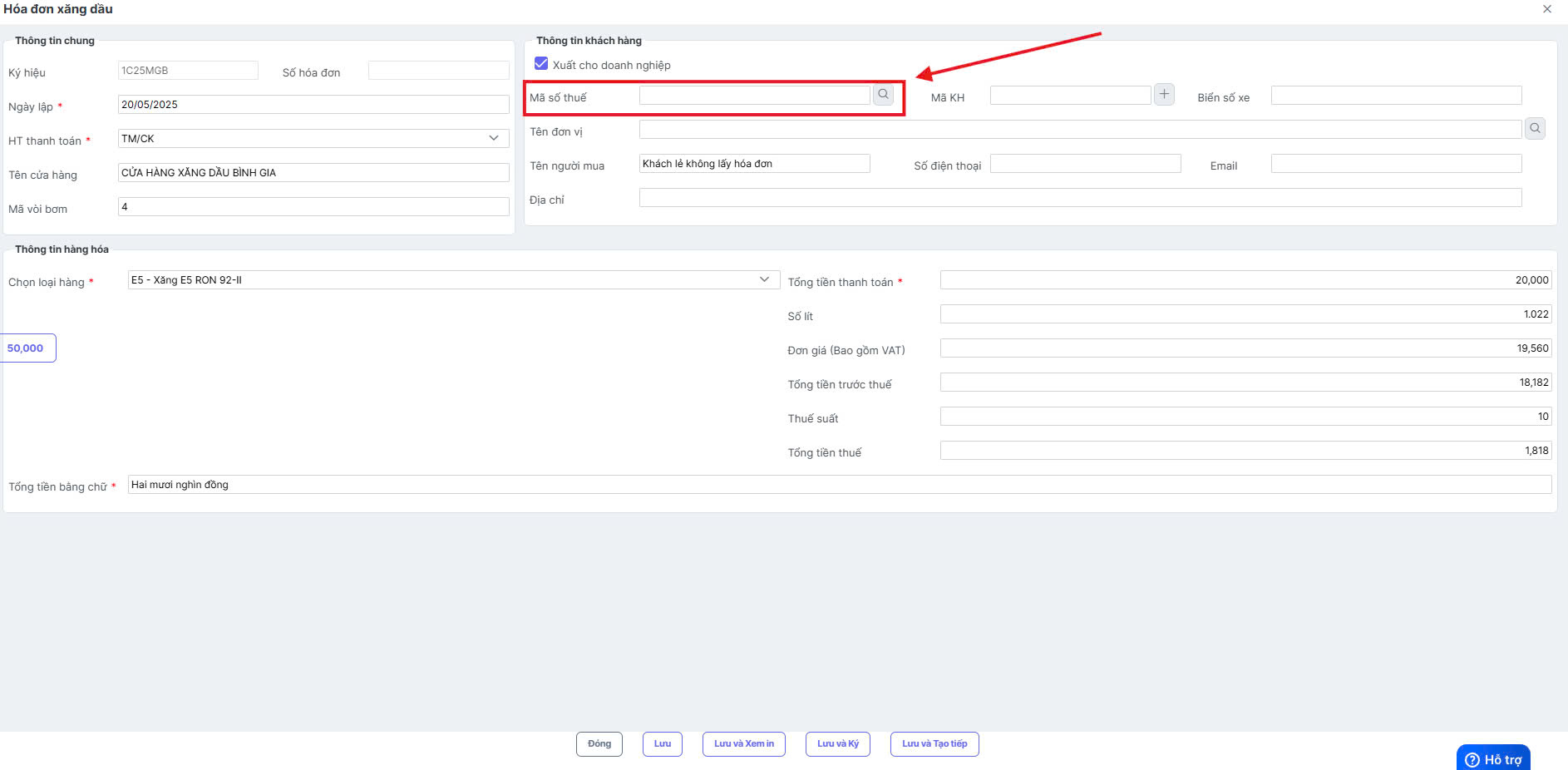
Task: Click the search icon next to Tên đơn vị
Action: pyautogui.click(x=1535, y=129)
